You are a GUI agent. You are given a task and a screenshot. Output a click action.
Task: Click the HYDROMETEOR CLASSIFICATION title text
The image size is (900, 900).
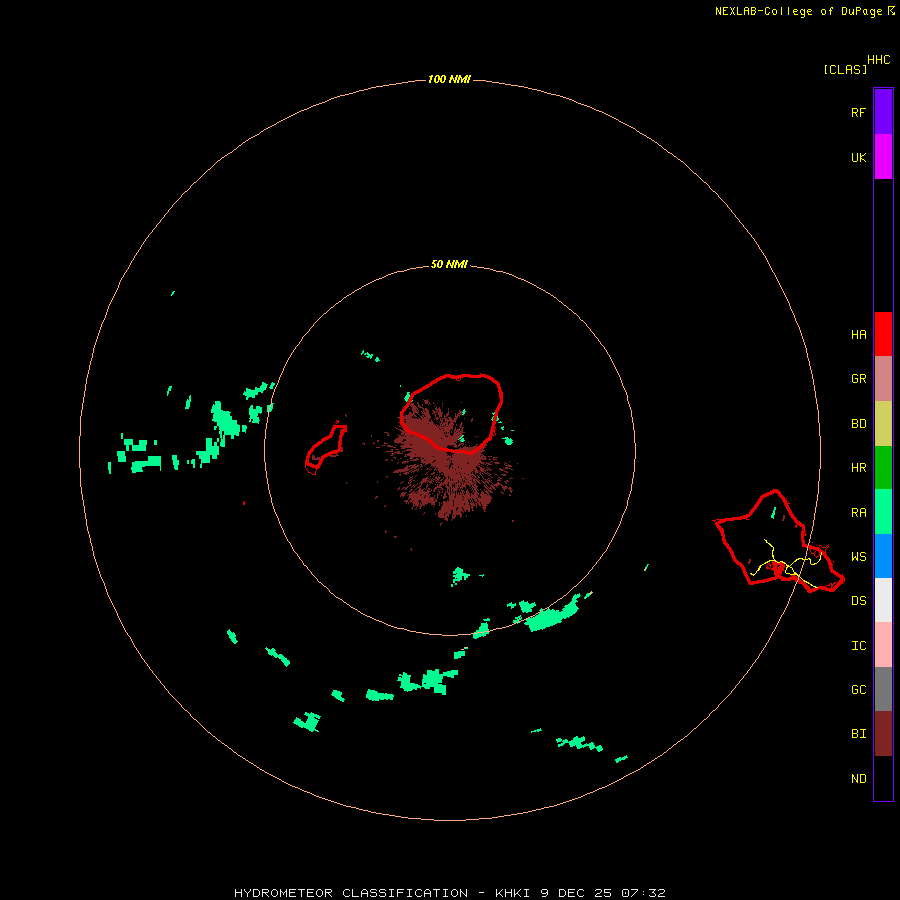tap(351, 893)
